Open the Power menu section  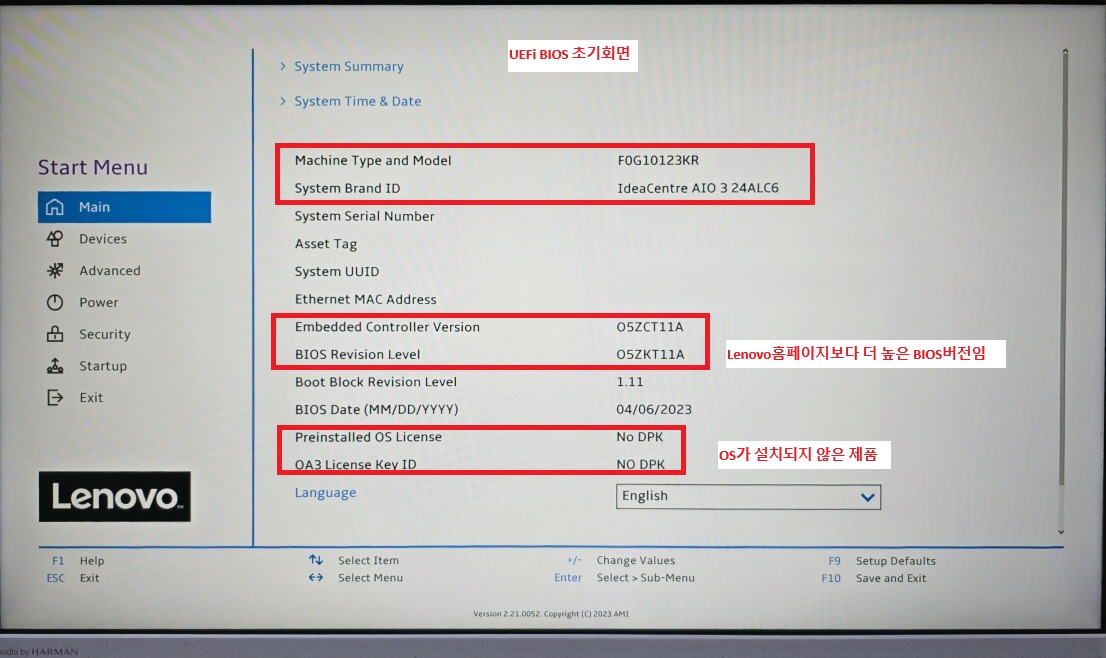click(99, 303)
